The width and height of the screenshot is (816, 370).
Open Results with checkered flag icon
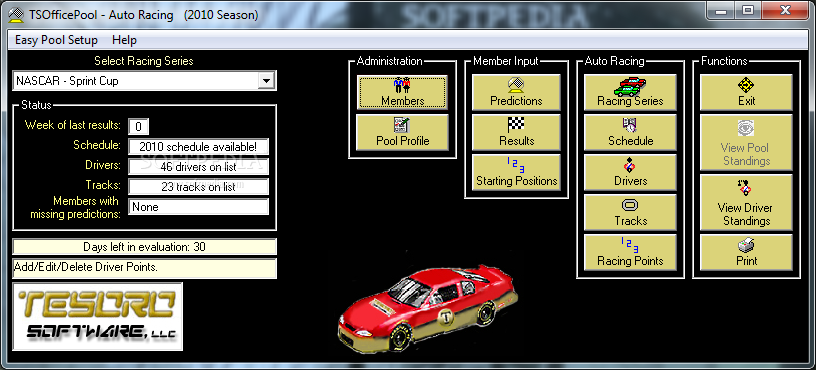[516, 132]
